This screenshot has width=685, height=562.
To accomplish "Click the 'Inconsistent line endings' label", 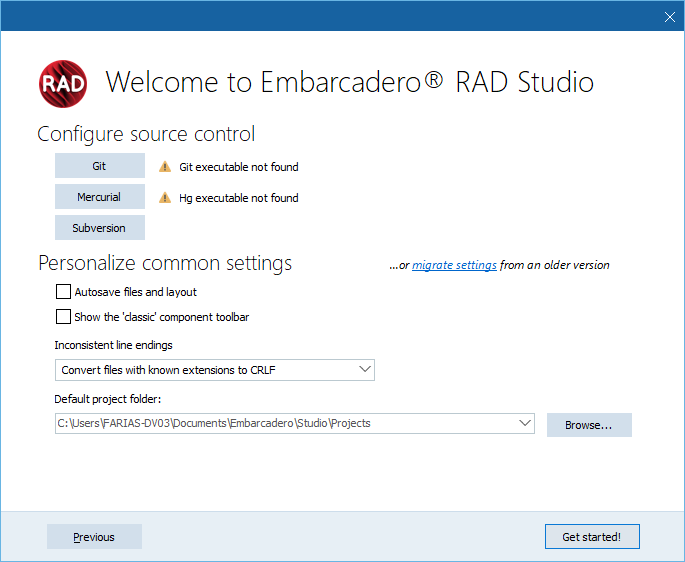I will tap(113, 345).
